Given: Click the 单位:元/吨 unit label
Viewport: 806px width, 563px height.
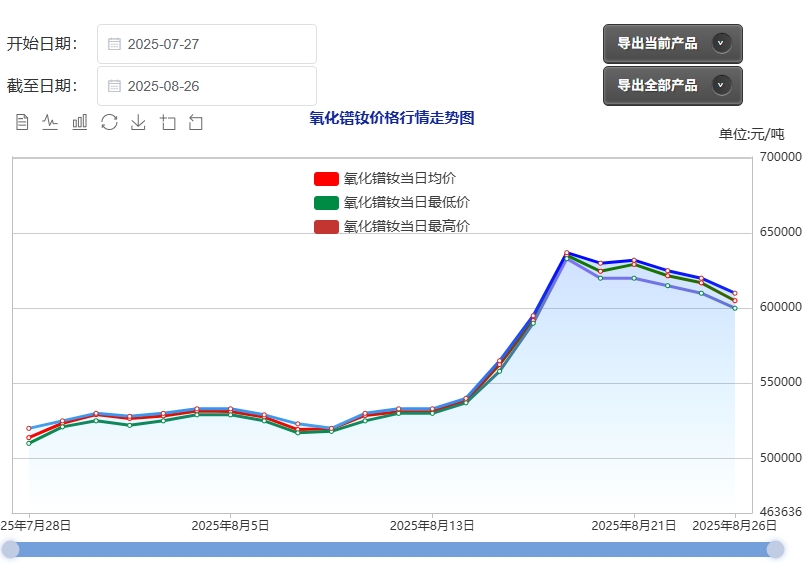Looking at the screenshot, I should coord(752,134).
